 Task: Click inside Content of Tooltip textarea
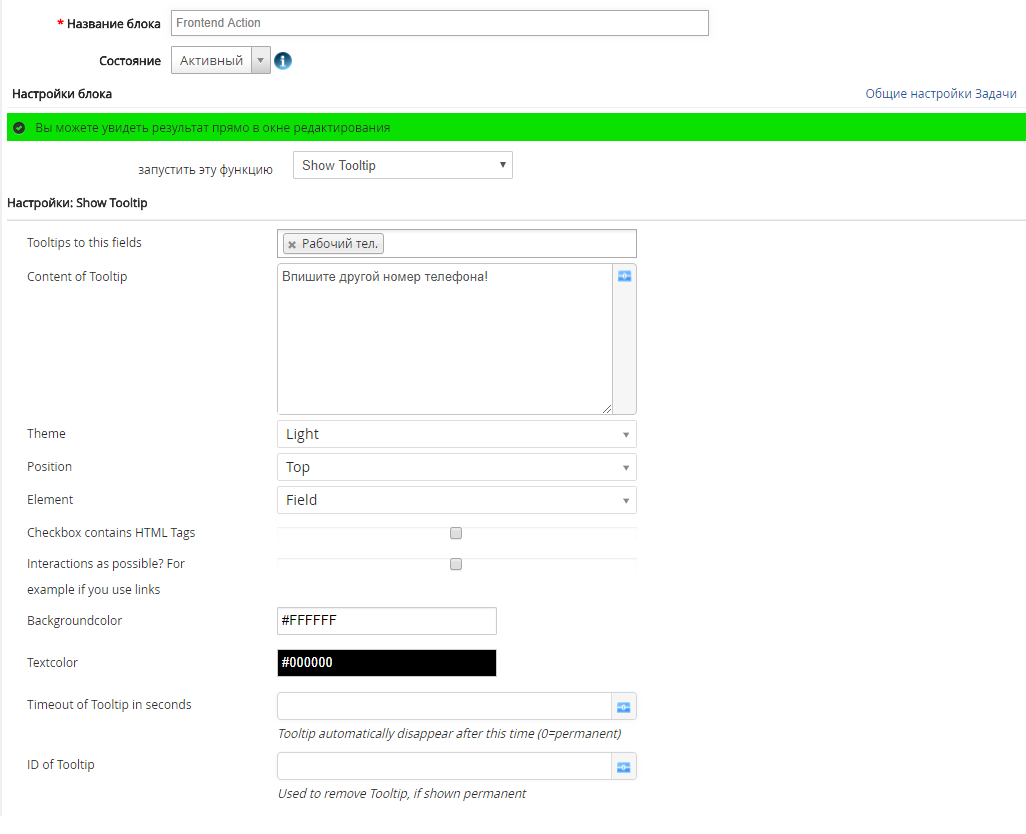[x=444, y=340]
